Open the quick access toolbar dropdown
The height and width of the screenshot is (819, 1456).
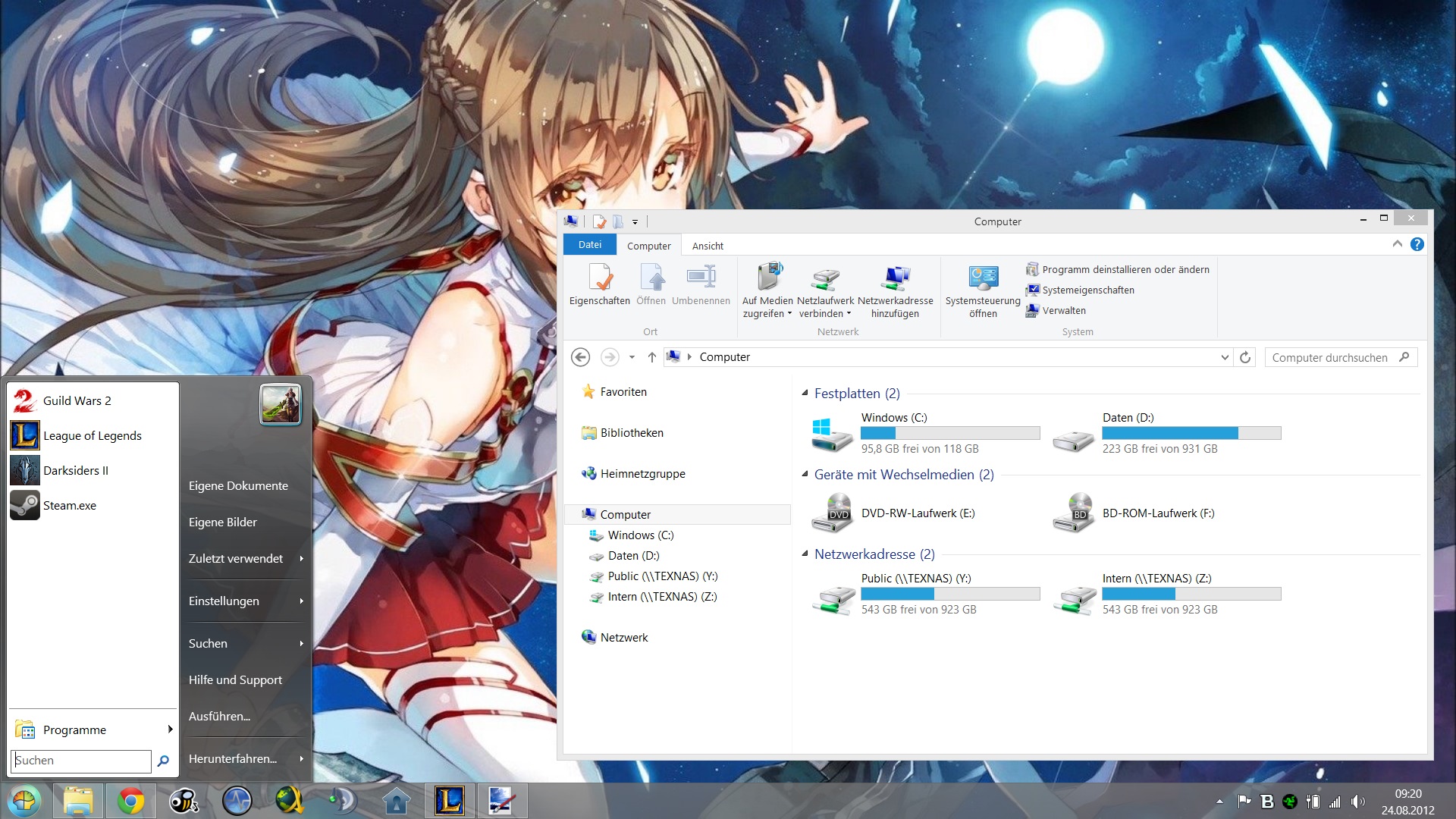click(x=635, y=222)
